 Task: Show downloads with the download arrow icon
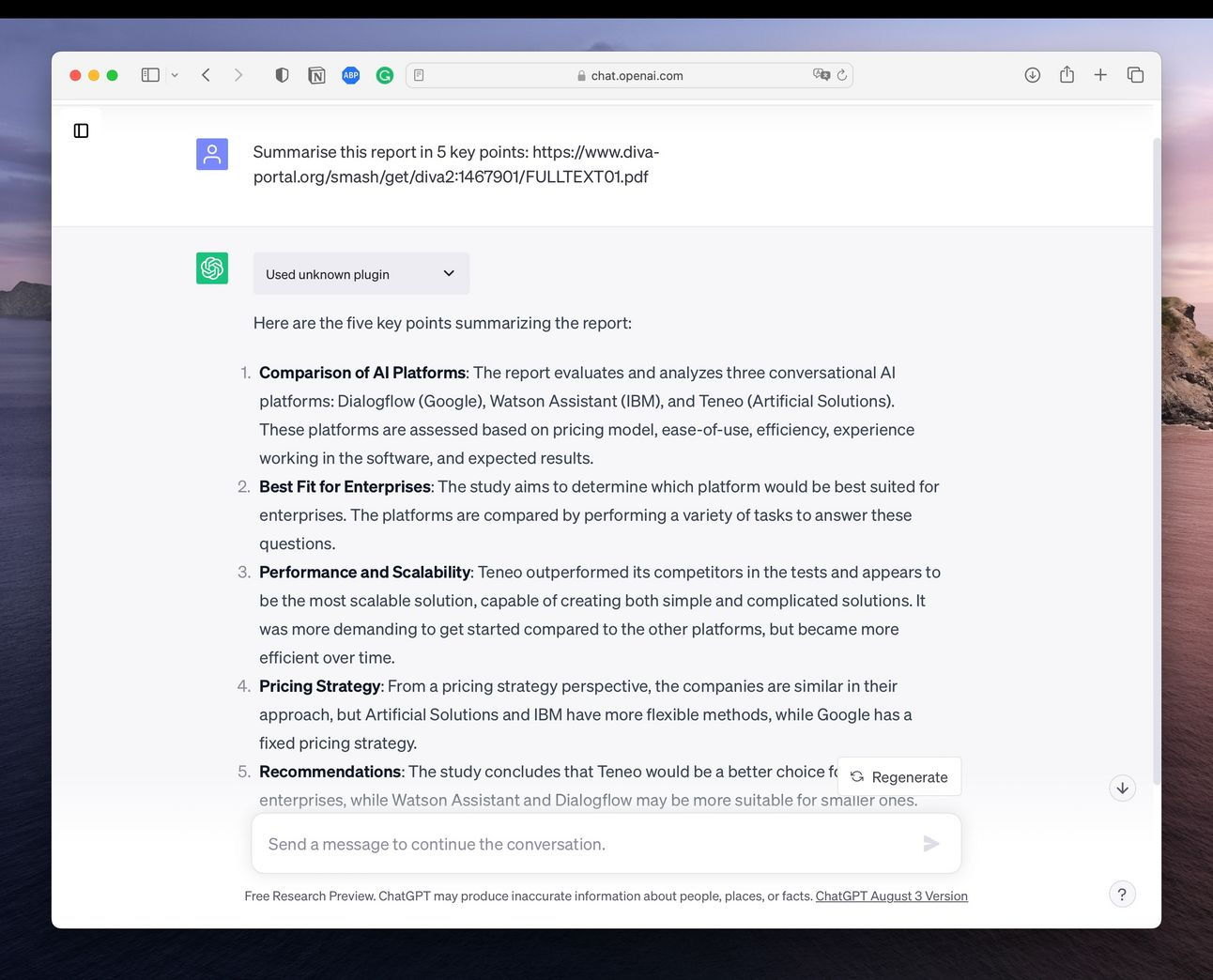tap(1033, 75)
